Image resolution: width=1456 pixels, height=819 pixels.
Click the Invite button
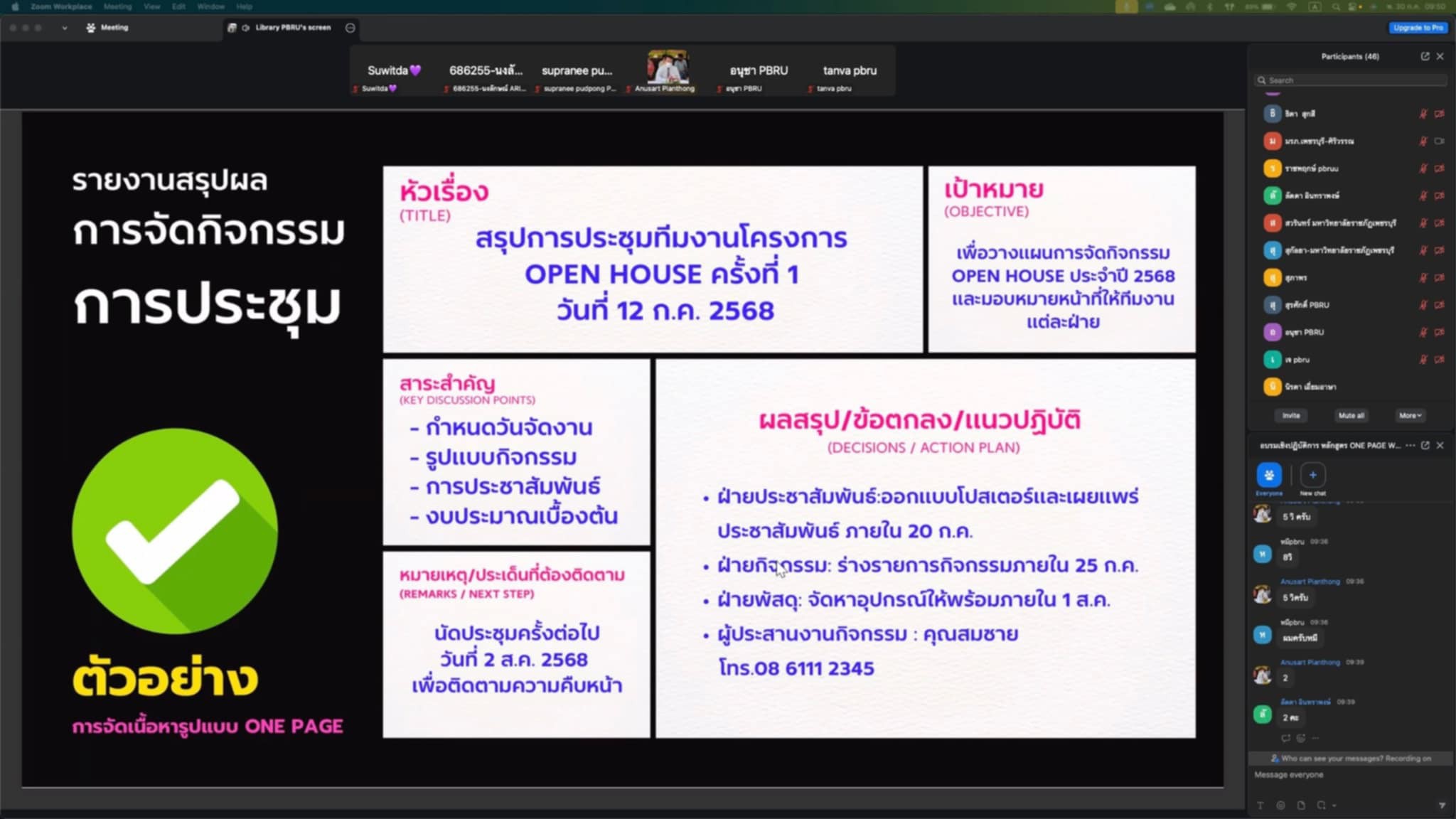pyautogui.click(x=1291, y=415)
